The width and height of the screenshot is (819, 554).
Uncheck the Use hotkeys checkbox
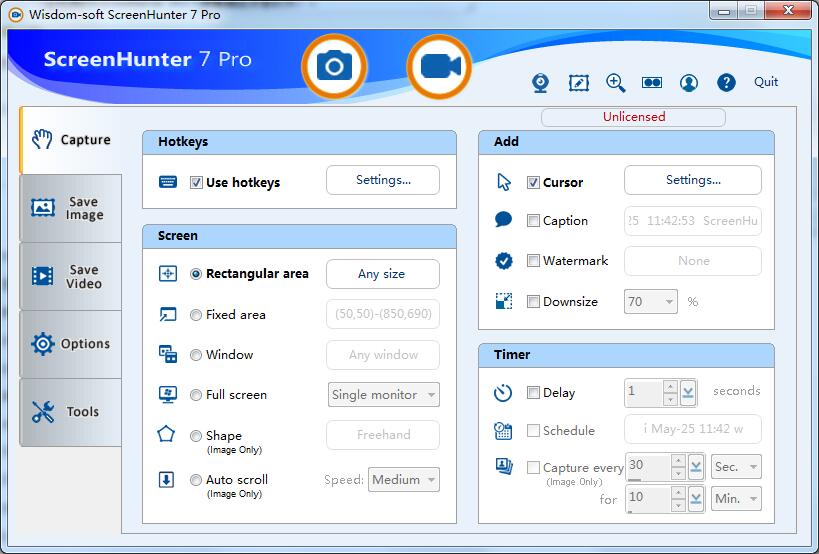196,182
